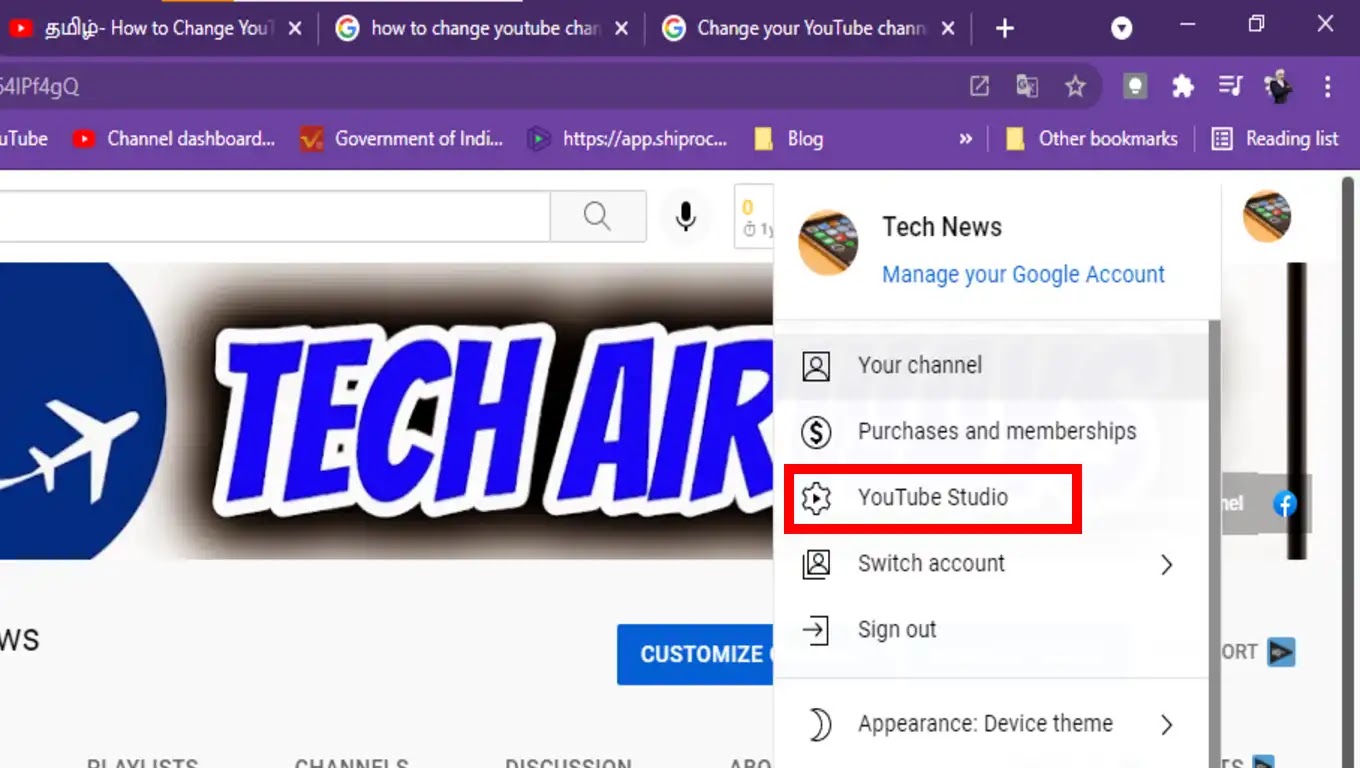Bookmark this page with star icon

pyautogui.click(x=1075, y=87)
